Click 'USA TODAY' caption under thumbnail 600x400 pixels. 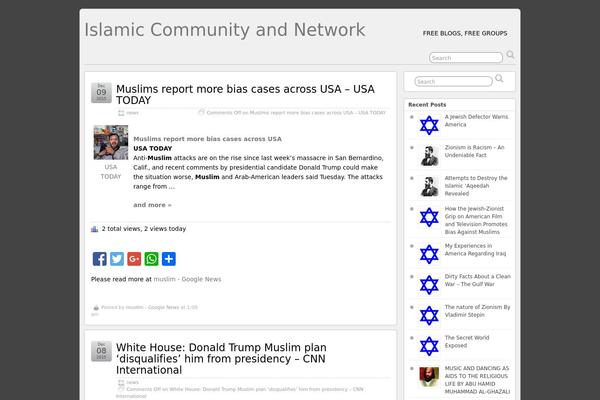coord(111,172)
